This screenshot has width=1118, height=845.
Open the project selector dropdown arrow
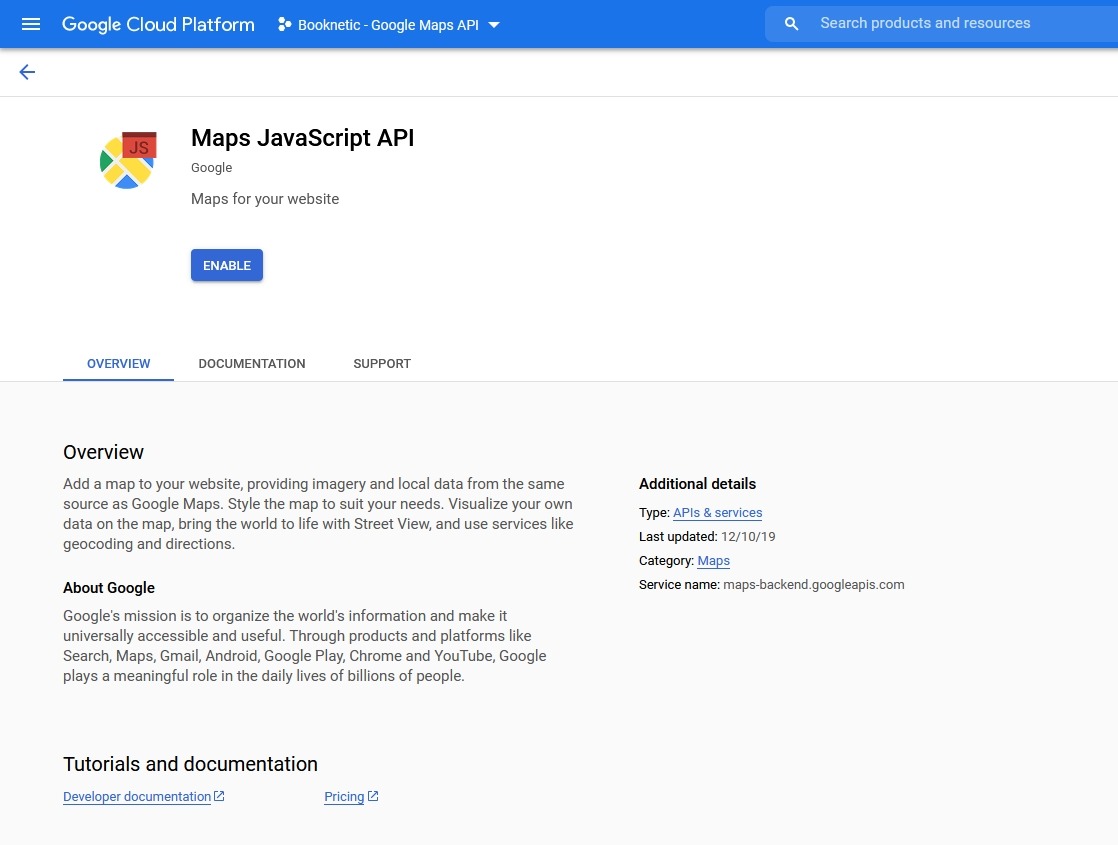pyautogui.click(x=493, y=25)
